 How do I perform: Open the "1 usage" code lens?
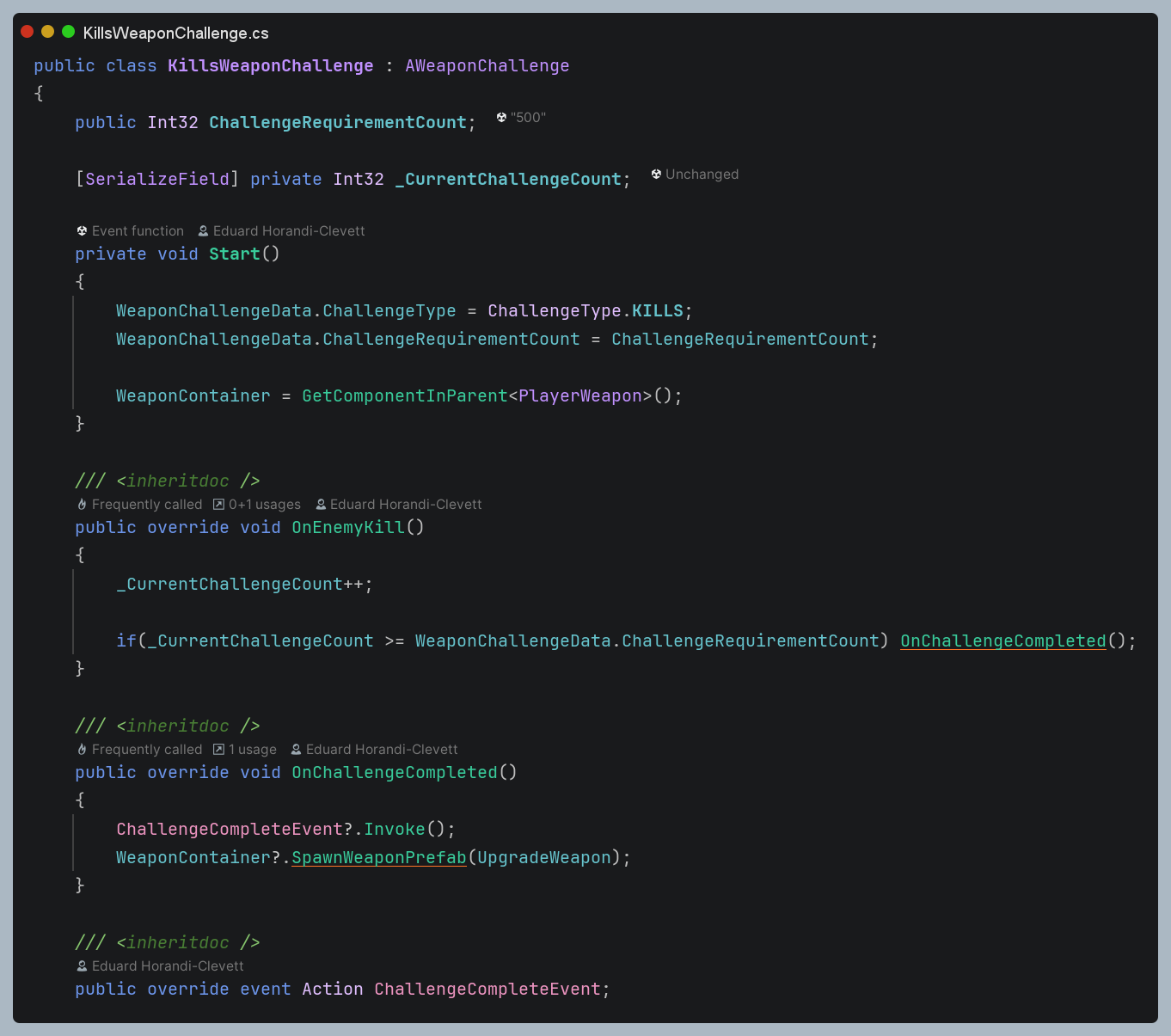coord(253,750)
